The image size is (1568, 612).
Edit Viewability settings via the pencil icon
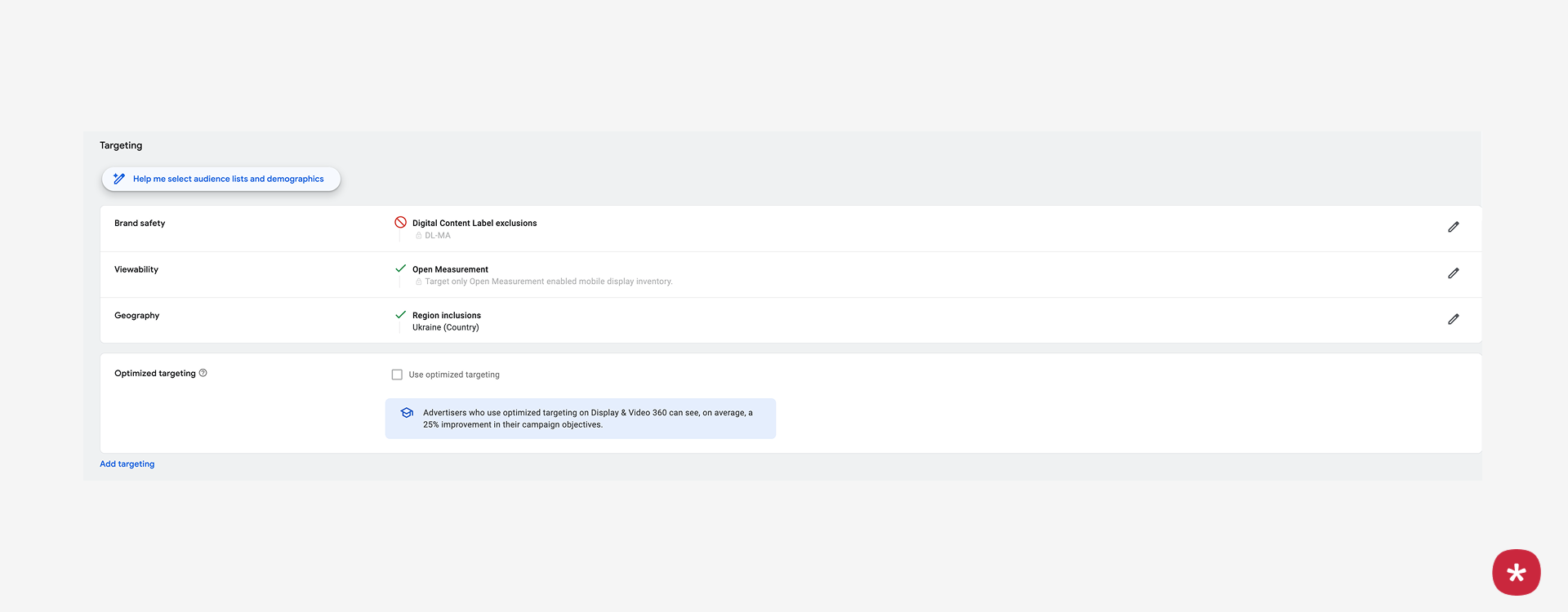pyautogui.click(x=1453, y=273)
